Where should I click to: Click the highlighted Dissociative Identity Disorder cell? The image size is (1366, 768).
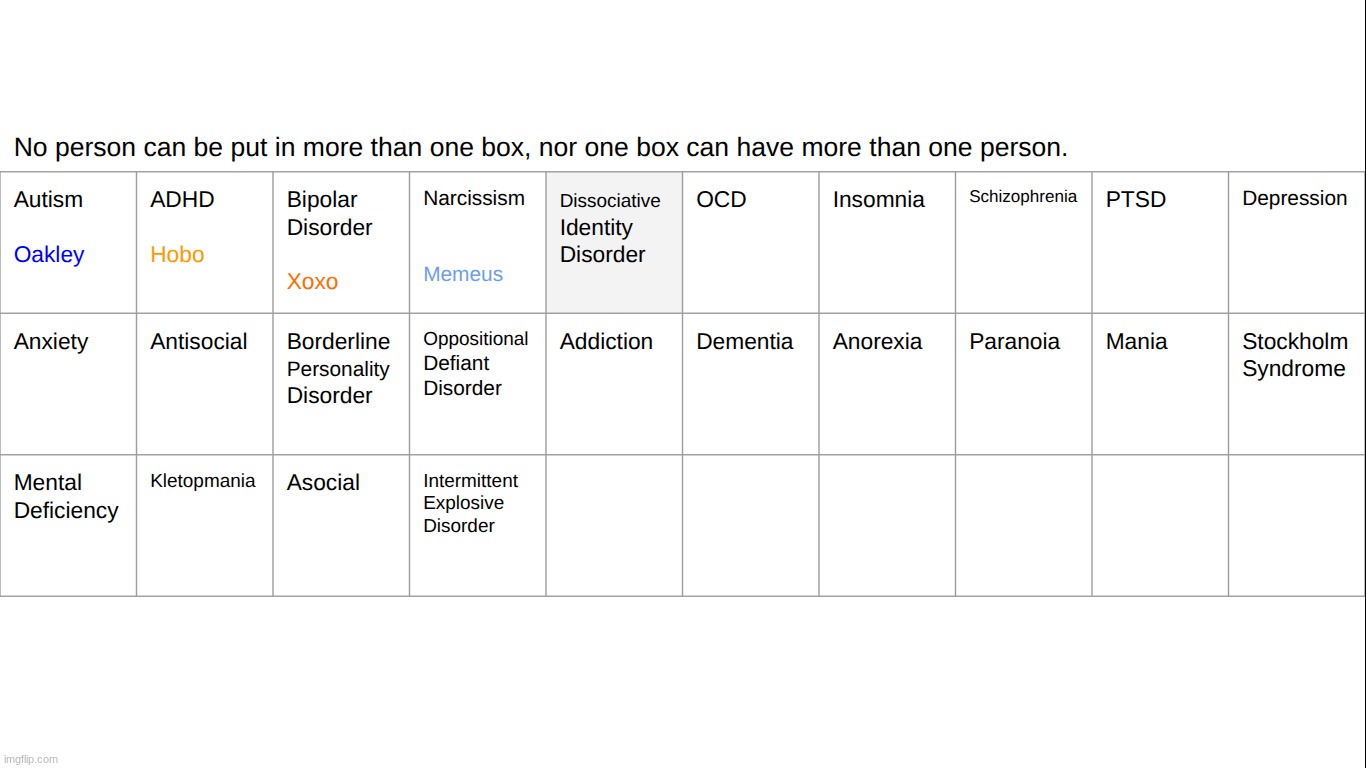[x=614, y=243]
